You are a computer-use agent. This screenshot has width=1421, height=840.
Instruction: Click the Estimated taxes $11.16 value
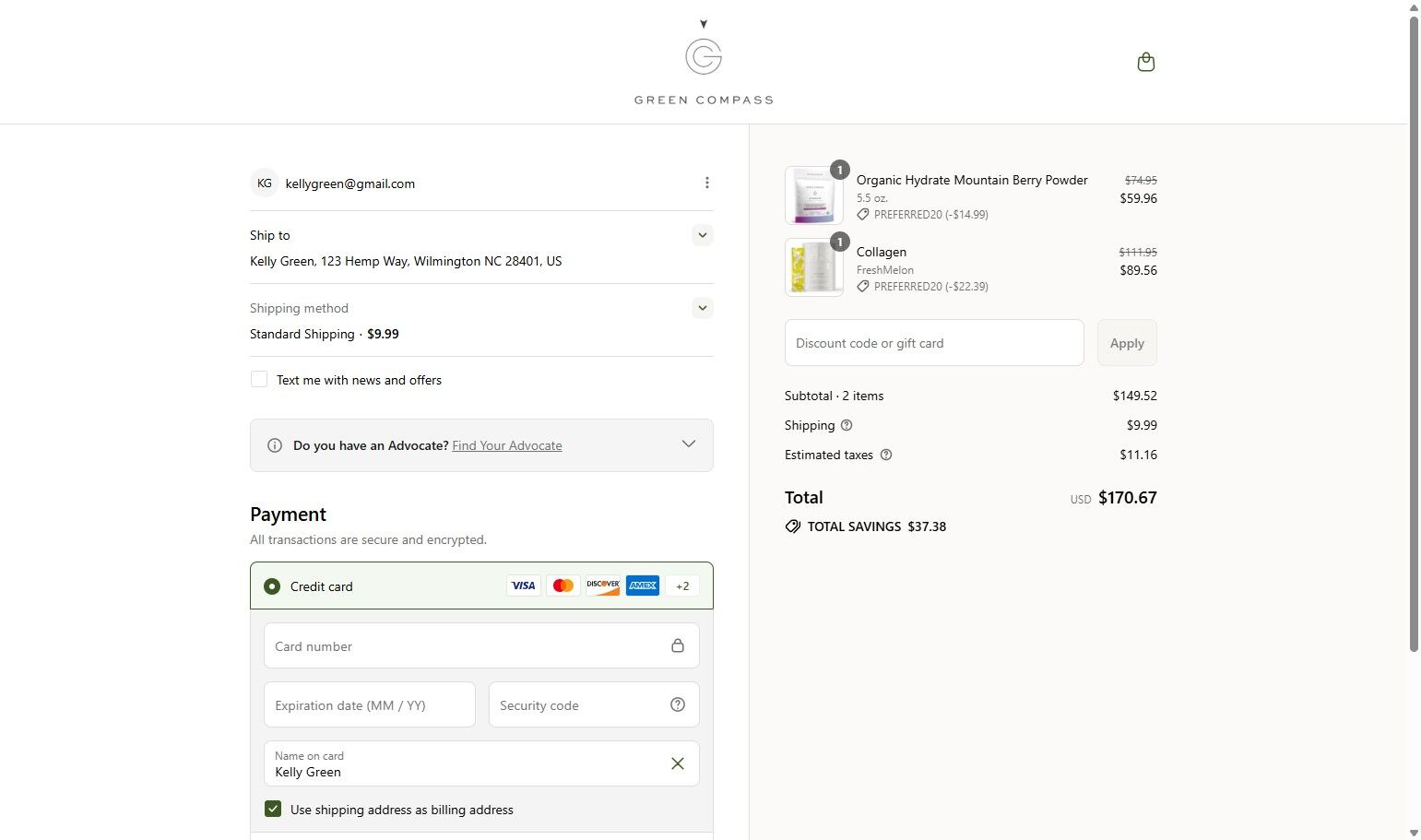click(x=1138, y=455)
